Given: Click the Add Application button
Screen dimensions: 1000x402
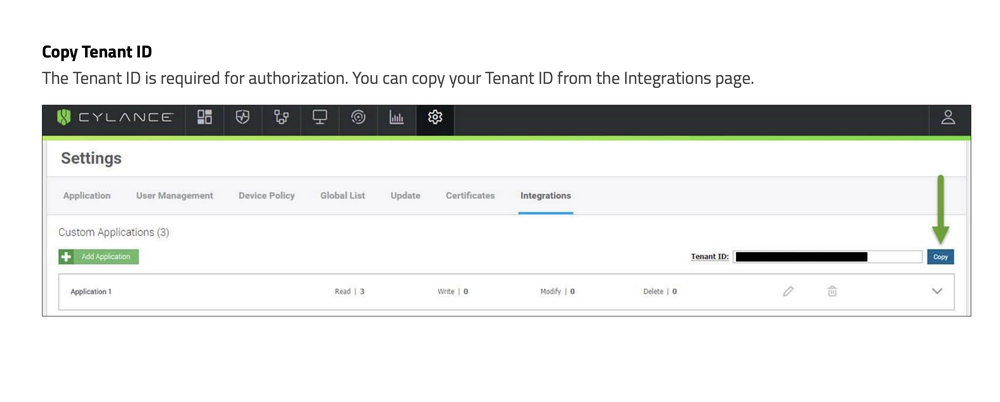Looking at the screenshot, I should pos(99,257).
